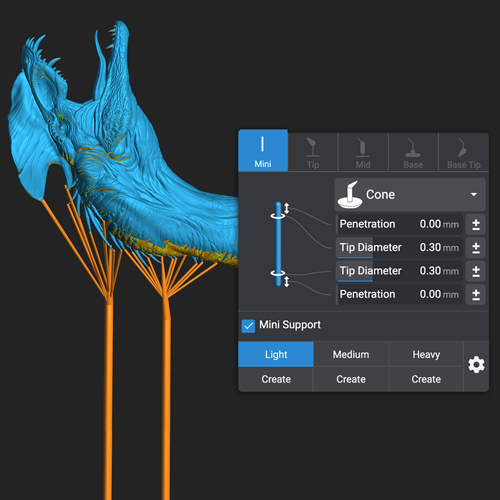Click Create under the Heavy preset
Screen dimensions: 500x500
click(426, 379)
